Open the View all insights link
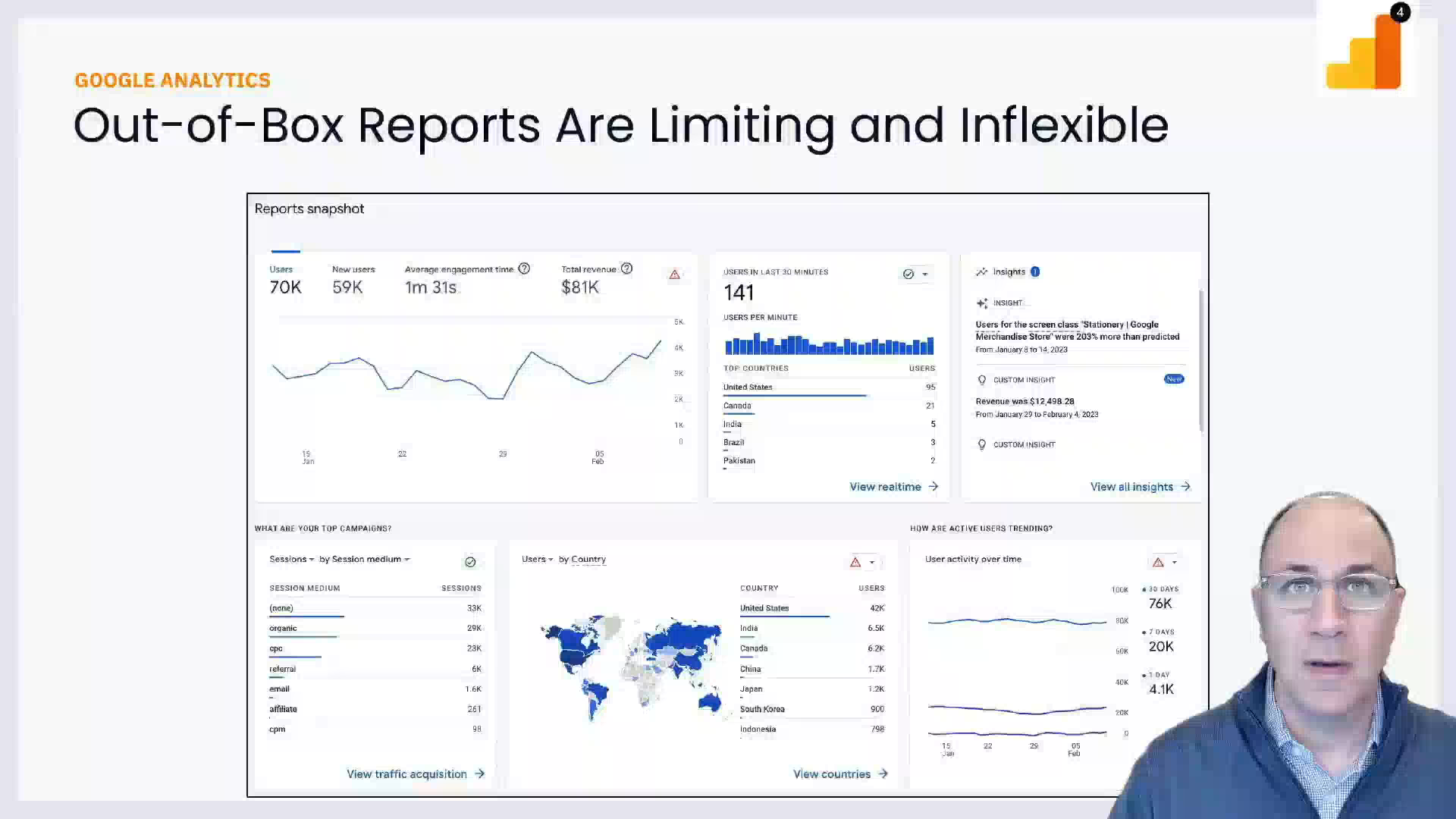The width and height of the screenshot is (1456, 819). [1140, 487]
